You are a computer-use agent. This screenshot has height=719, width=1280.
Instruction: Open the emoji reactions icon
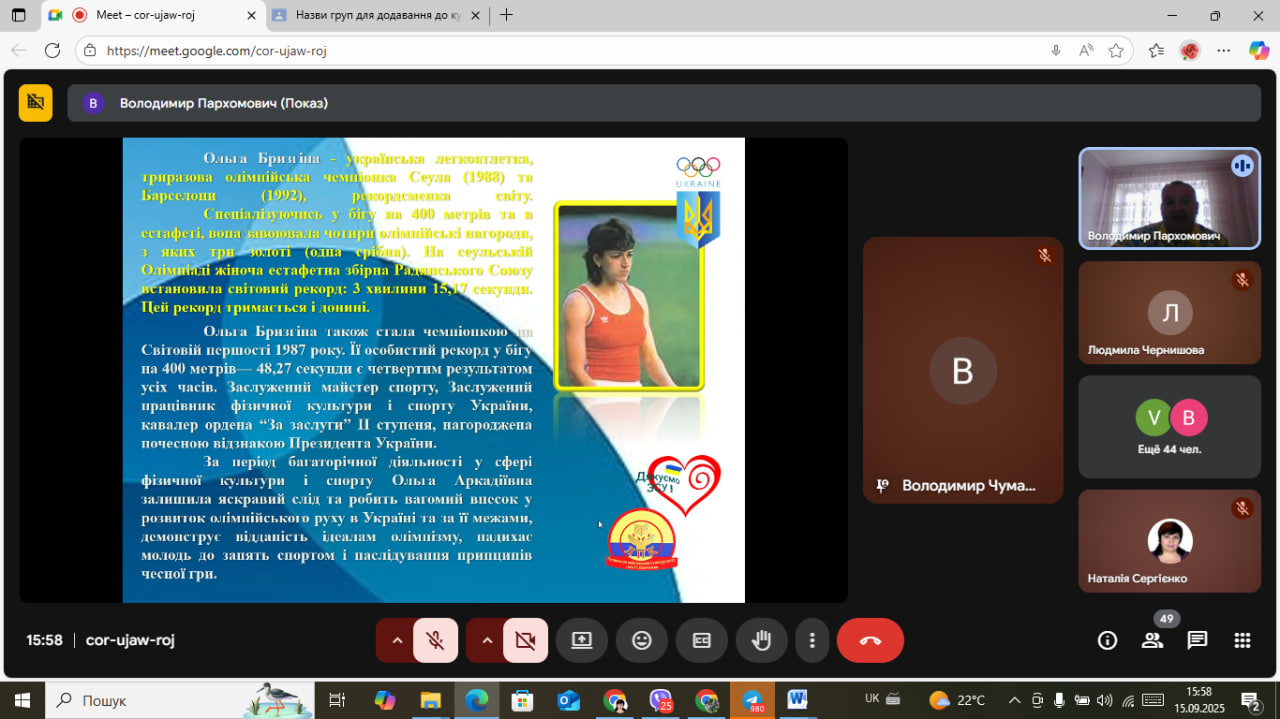pos(642,641)
